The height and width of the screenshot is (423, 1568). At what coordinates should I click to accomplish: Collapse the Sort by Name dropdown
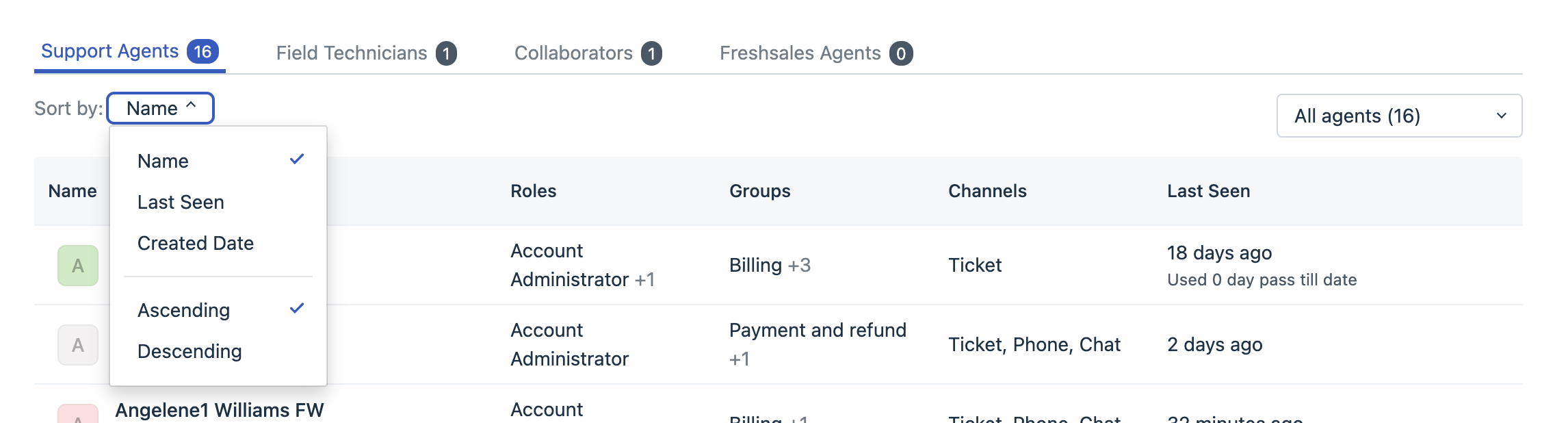(161, 108)
